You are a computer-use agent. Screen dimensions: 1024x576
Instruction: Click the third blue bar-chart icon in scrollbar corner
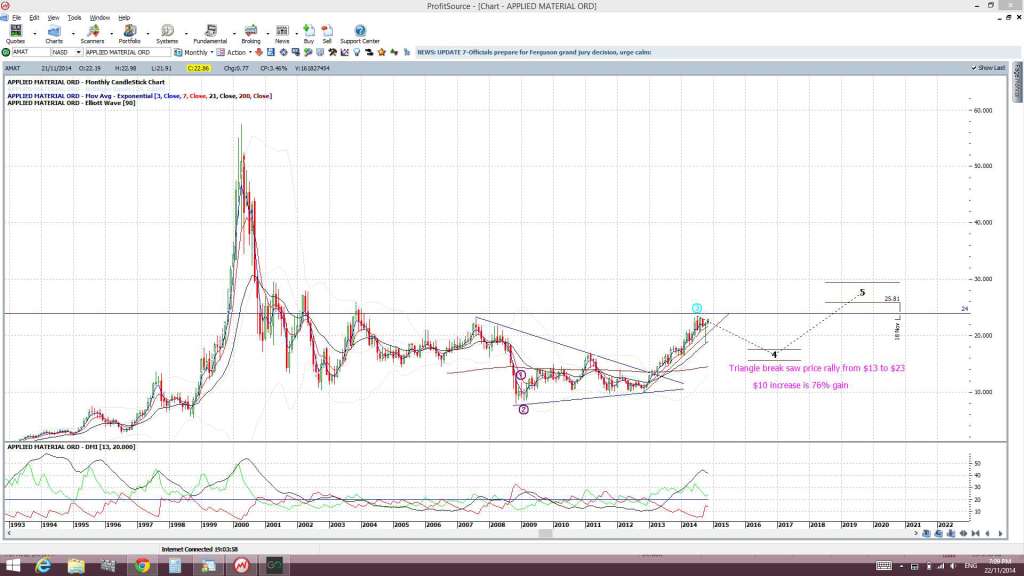click(x=951, y=534)
